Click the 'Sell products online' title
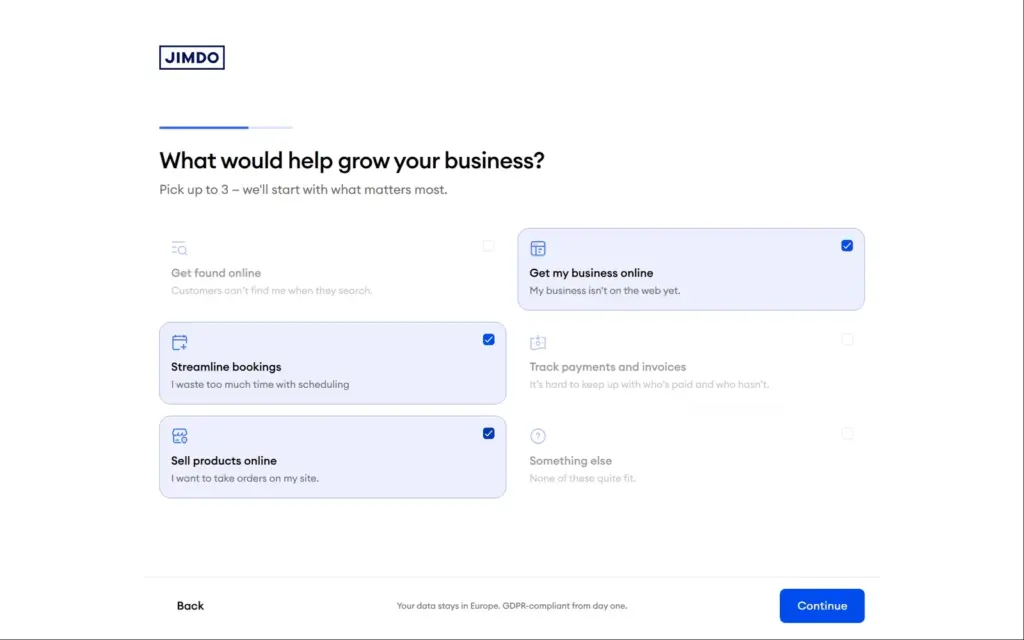 pyautogui.click(x=224, y=461)
